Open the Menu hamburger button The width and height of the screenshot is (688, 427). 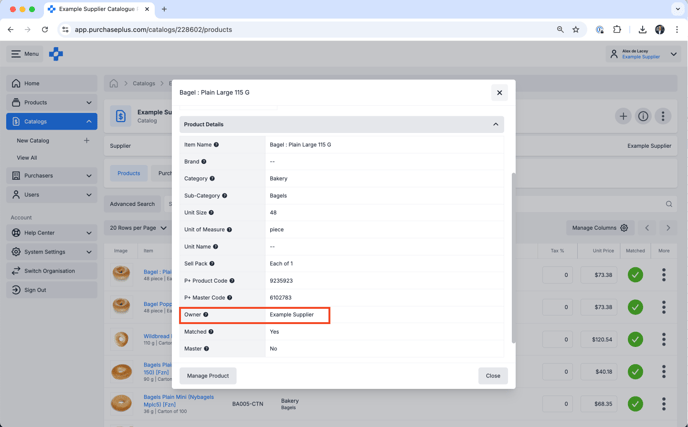(25, 54)
